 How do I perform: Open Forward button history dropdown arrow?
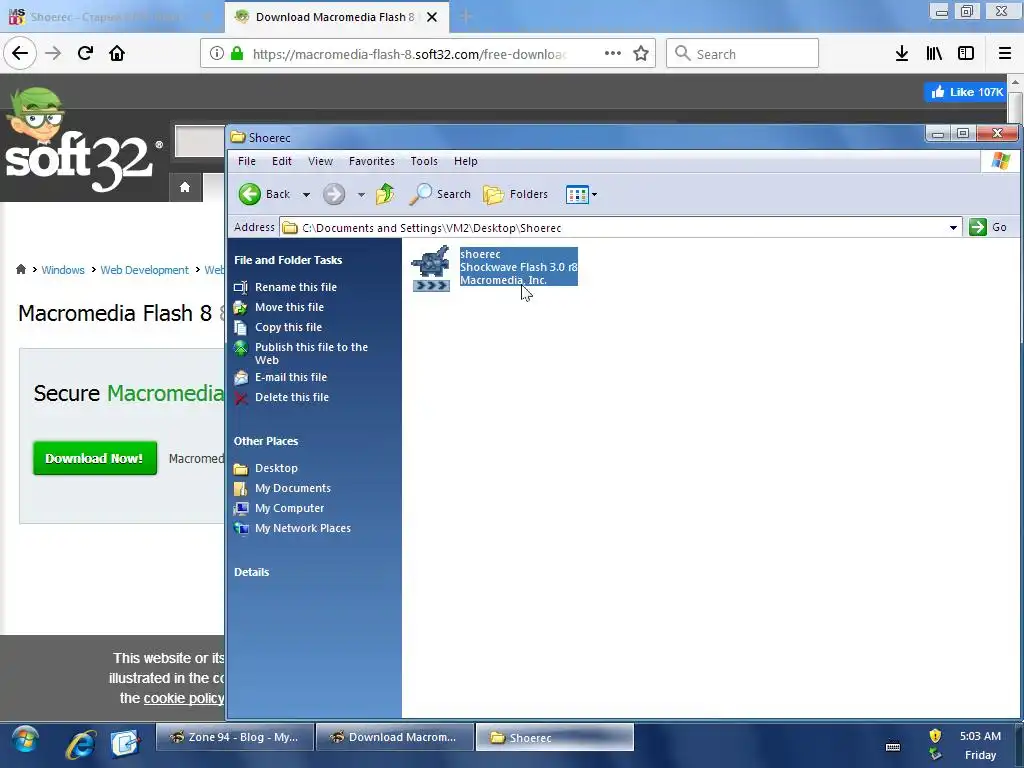coord(361,195)
